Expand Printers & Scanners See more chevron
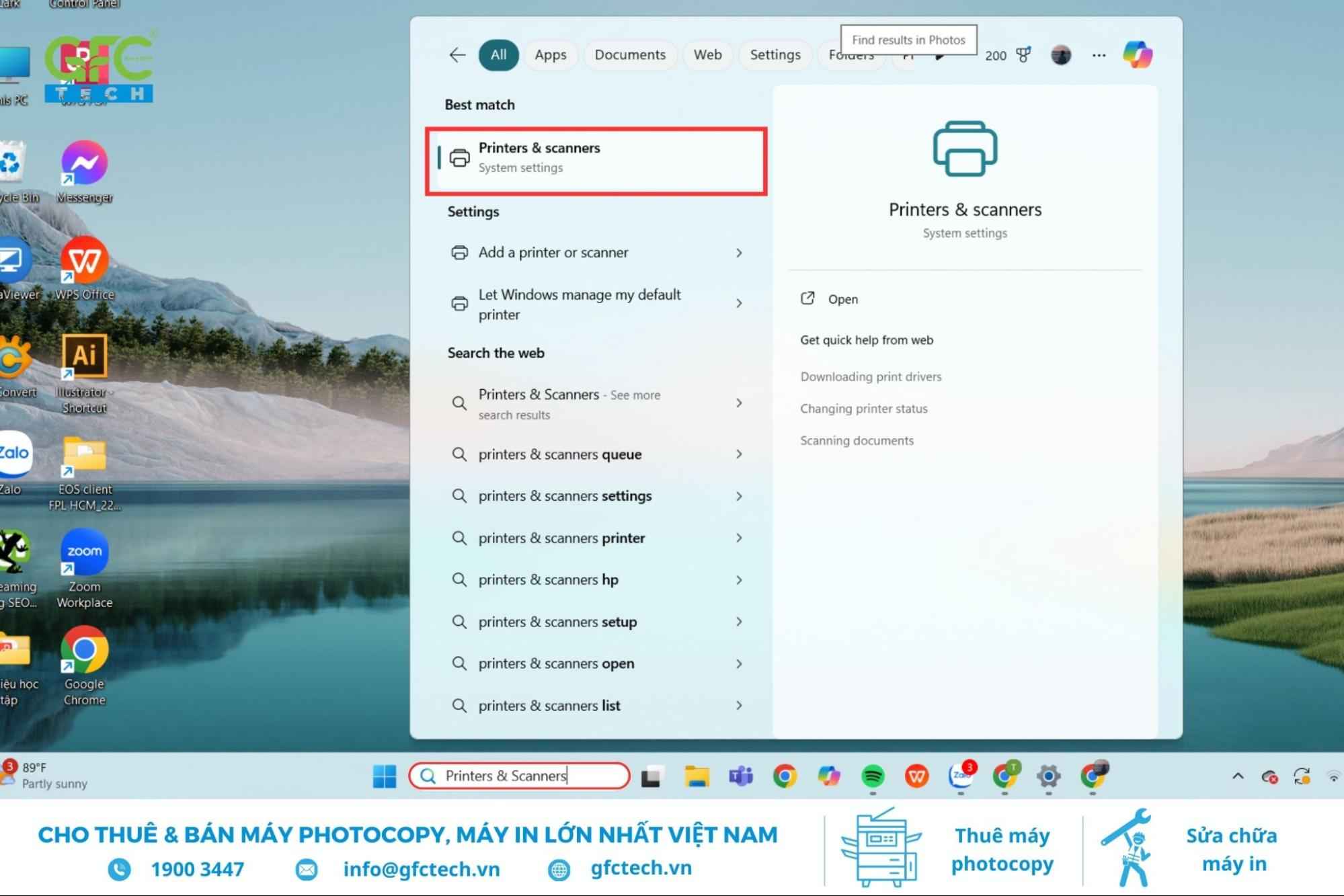1344x896 pixels. [739, 403]
